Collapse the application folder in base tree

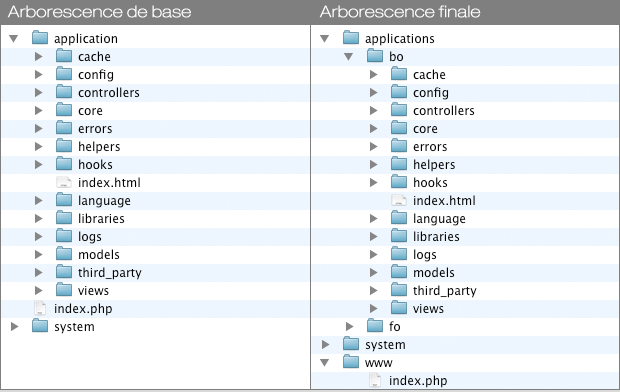(14, 39)
